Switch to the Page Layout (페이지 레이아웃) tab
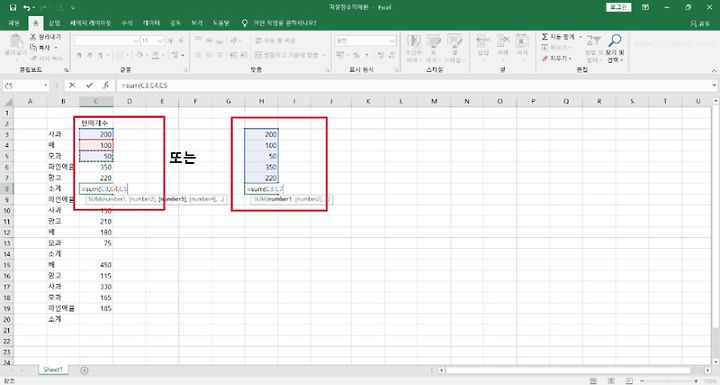720x385 pixels. coord(90,23)
